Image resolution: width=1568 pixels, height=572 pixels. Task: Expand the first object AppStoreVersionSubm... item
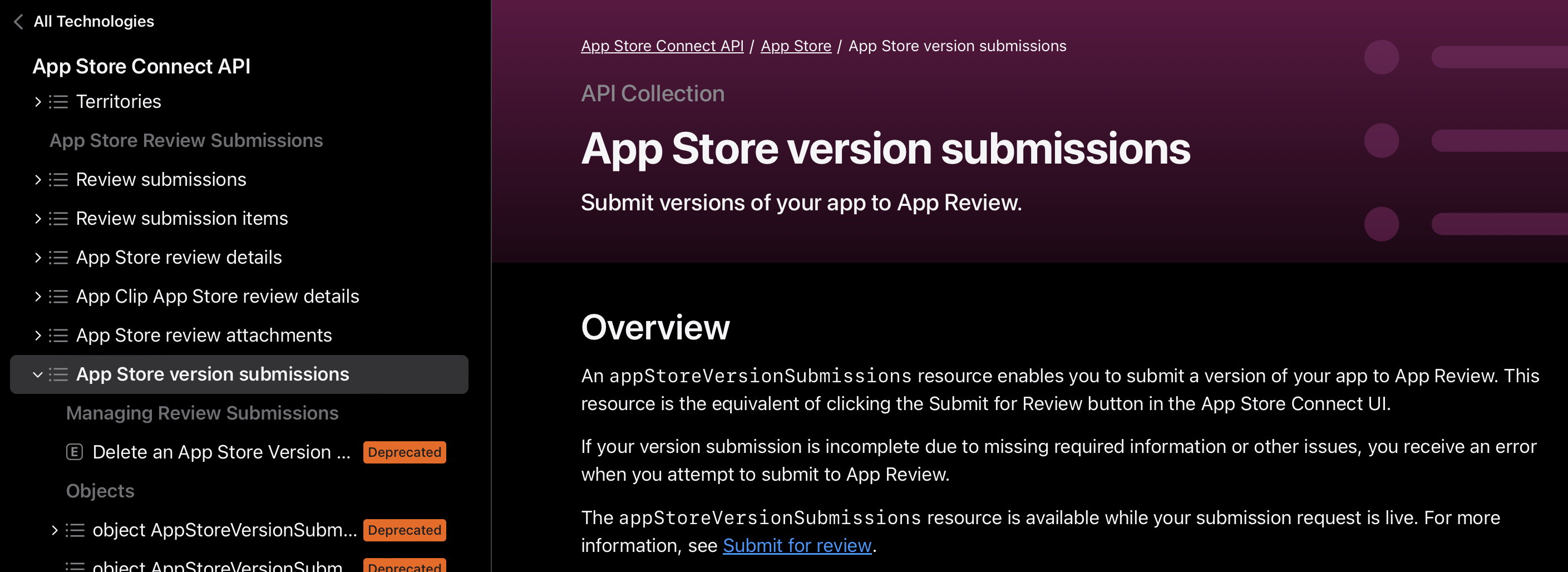[x=54, y=530]
